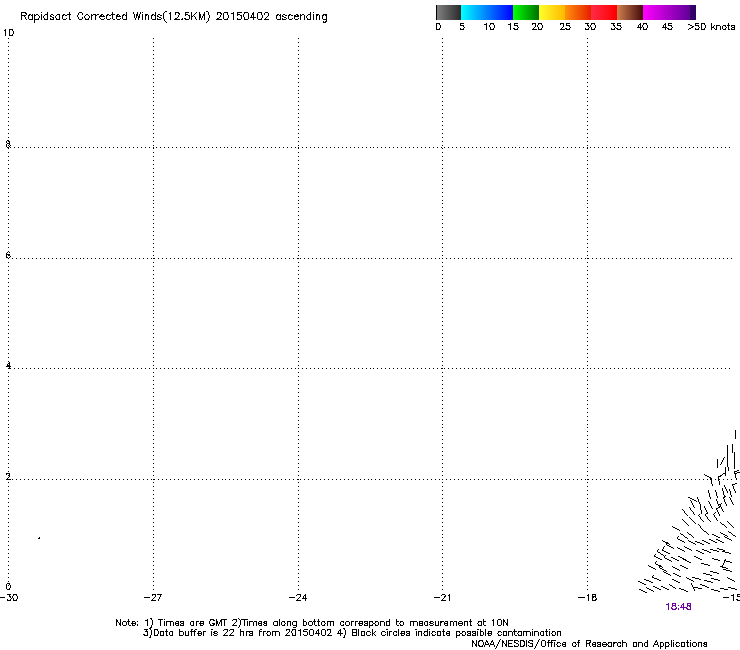Viewport: 740px width, 650px height.
Task: Click the gray 0-5 knots color swatch
Action: [x=448, y=12]
